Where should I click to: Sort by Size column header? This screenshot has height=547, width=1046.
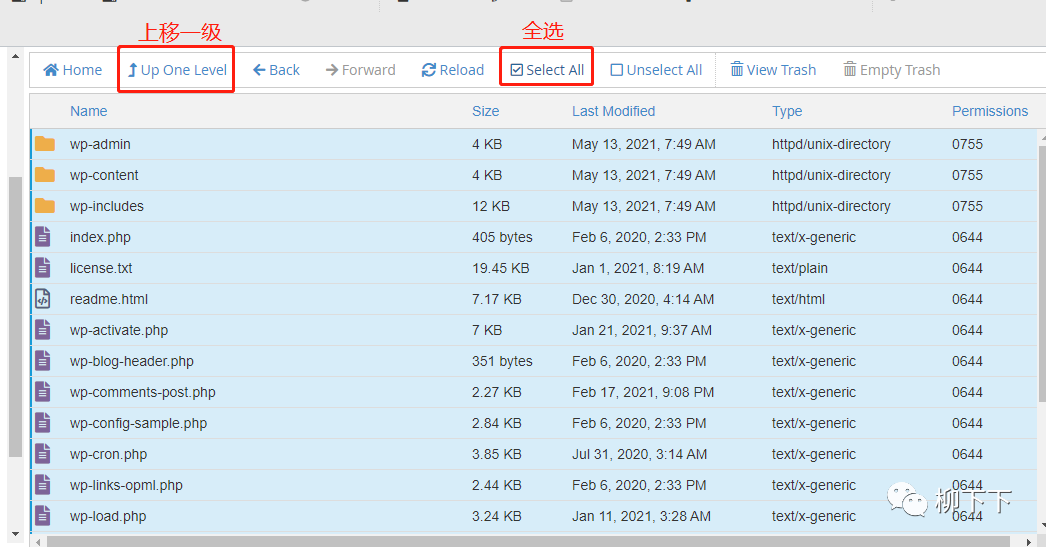click(x=485, y=111)
